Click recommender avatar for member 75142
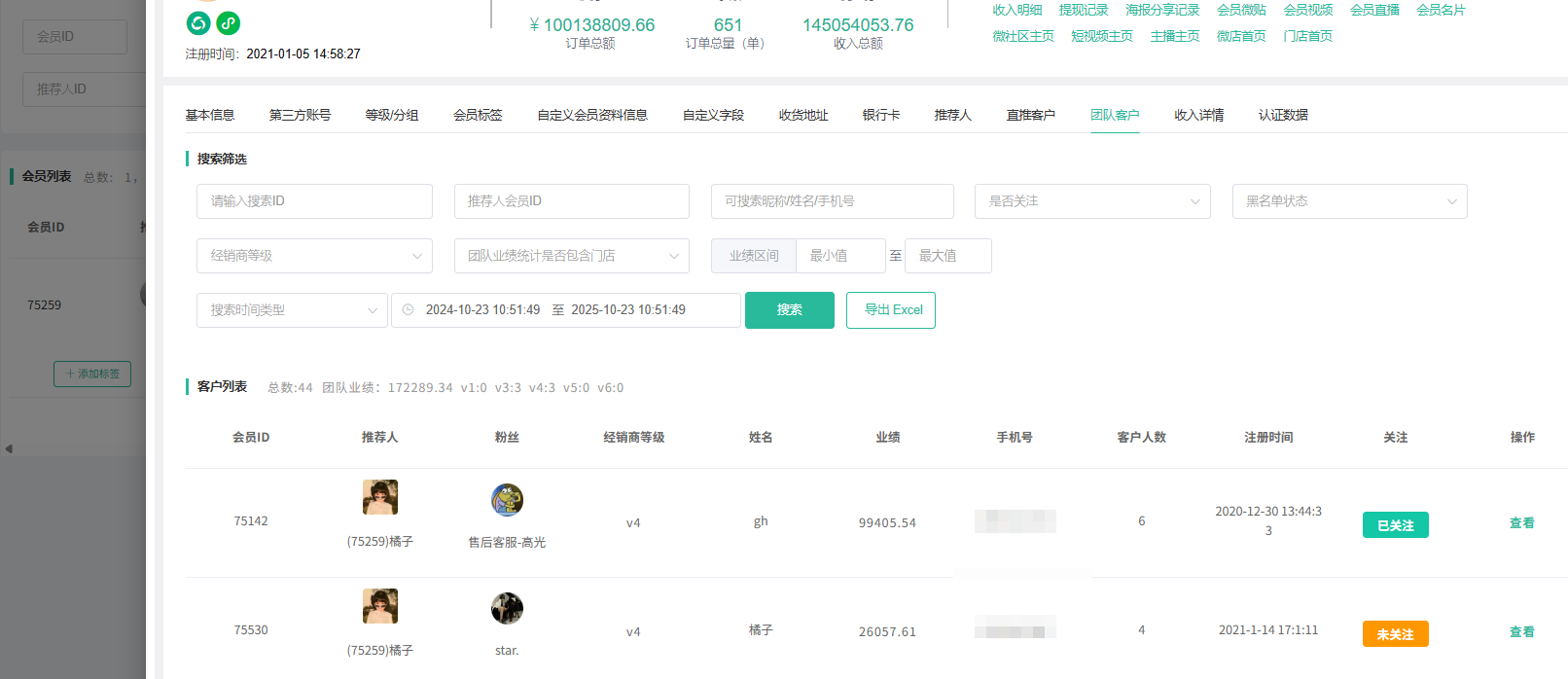Image resolution: width=1568 pixels, height=679 pixels. coord(380,497)
